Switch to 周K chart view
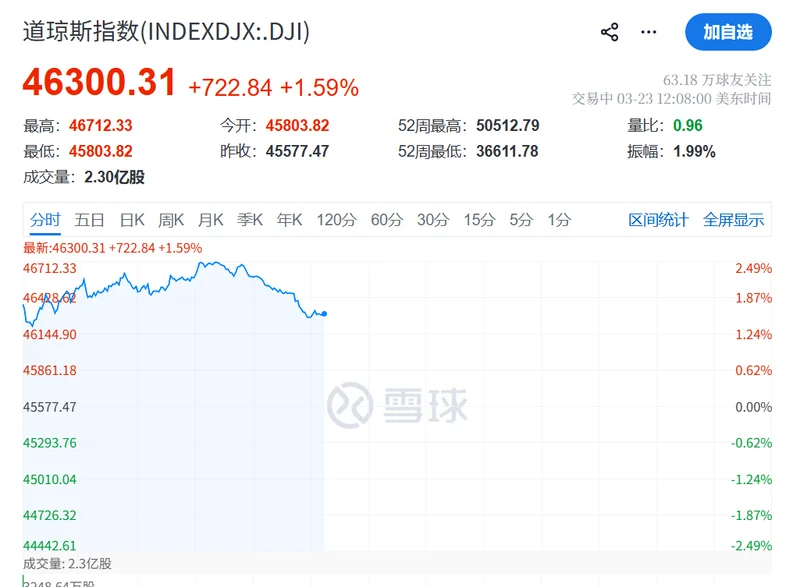 (x=171, y=220)
